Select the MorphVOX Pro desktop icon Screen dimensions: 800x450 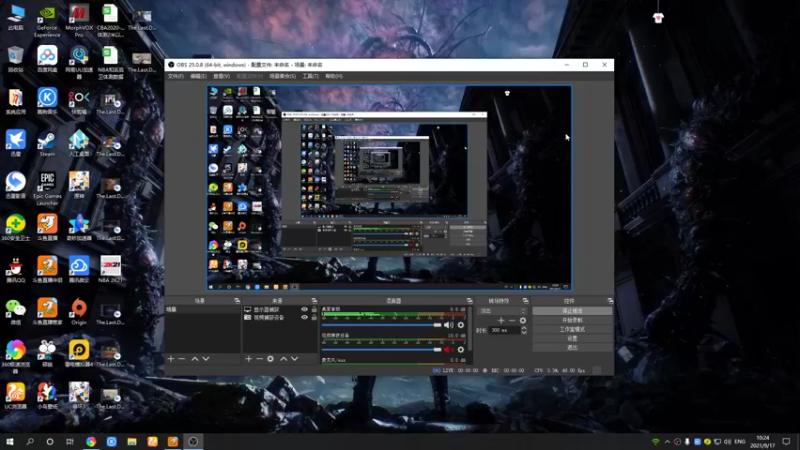tap(79, 21)
